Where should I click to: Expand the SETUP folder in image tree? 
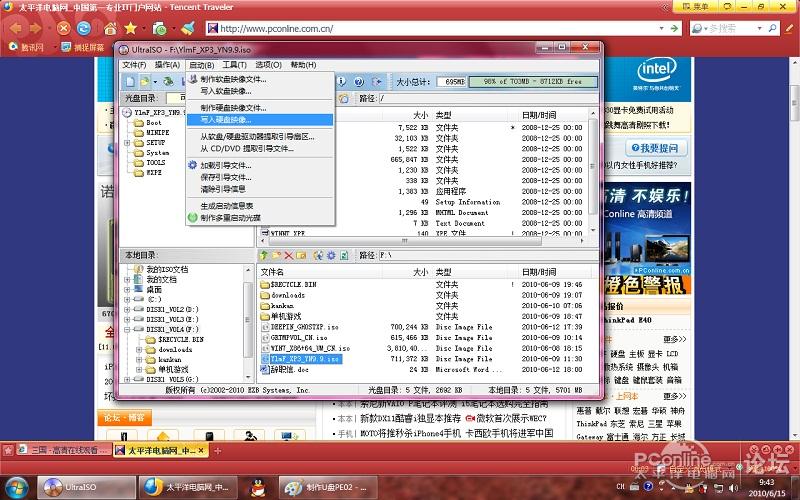click(x=128, y=142)
